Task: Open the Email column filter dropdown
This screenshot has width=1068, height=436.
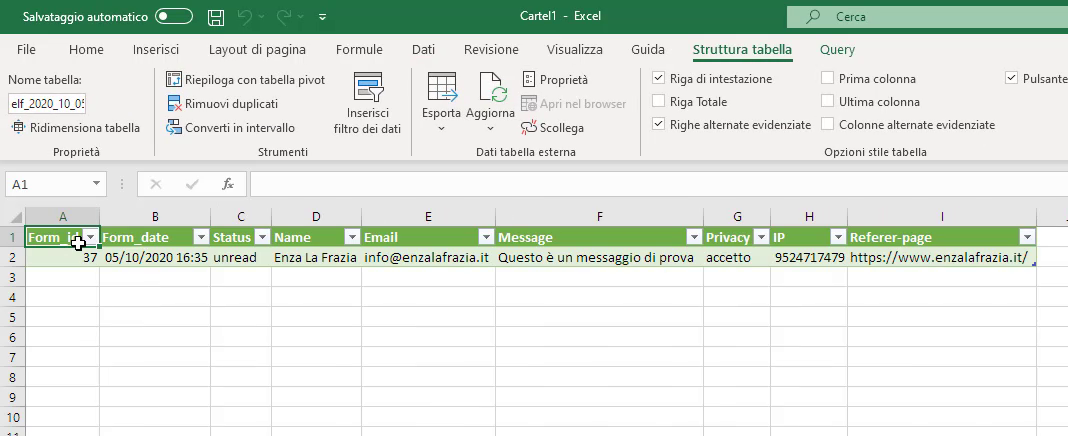Action: [x=485, y=237]
